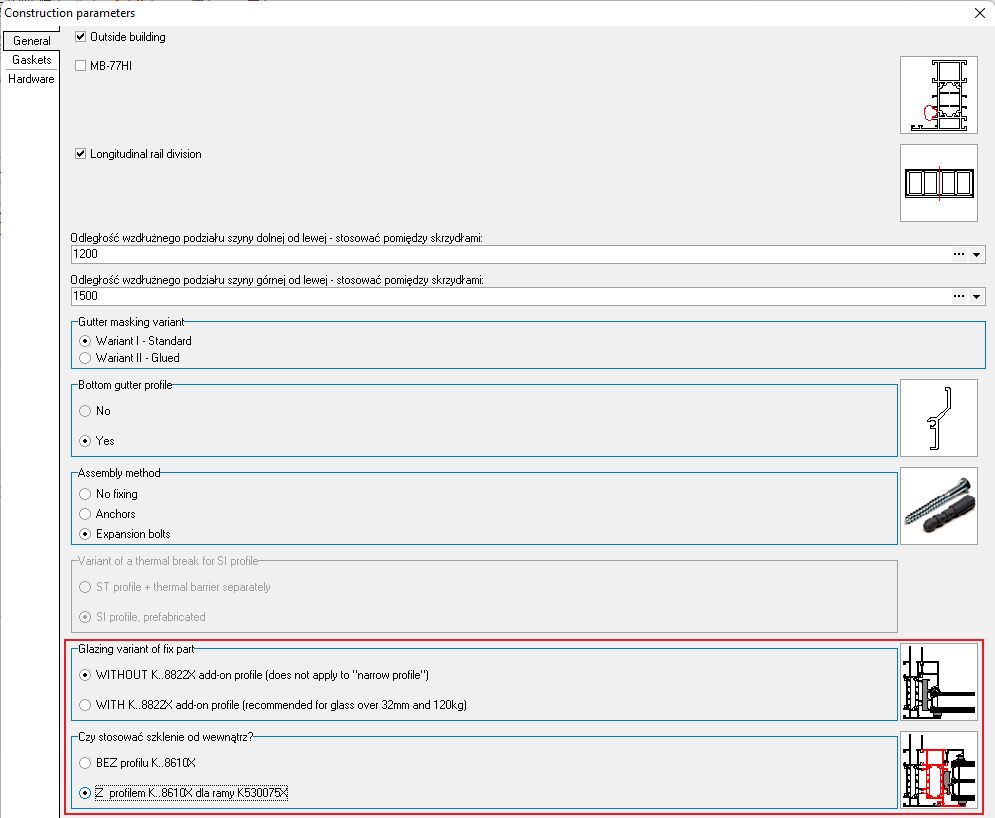995x818 pixels.
Task: Choose No for bottom gutter profile
Action: 85,411
